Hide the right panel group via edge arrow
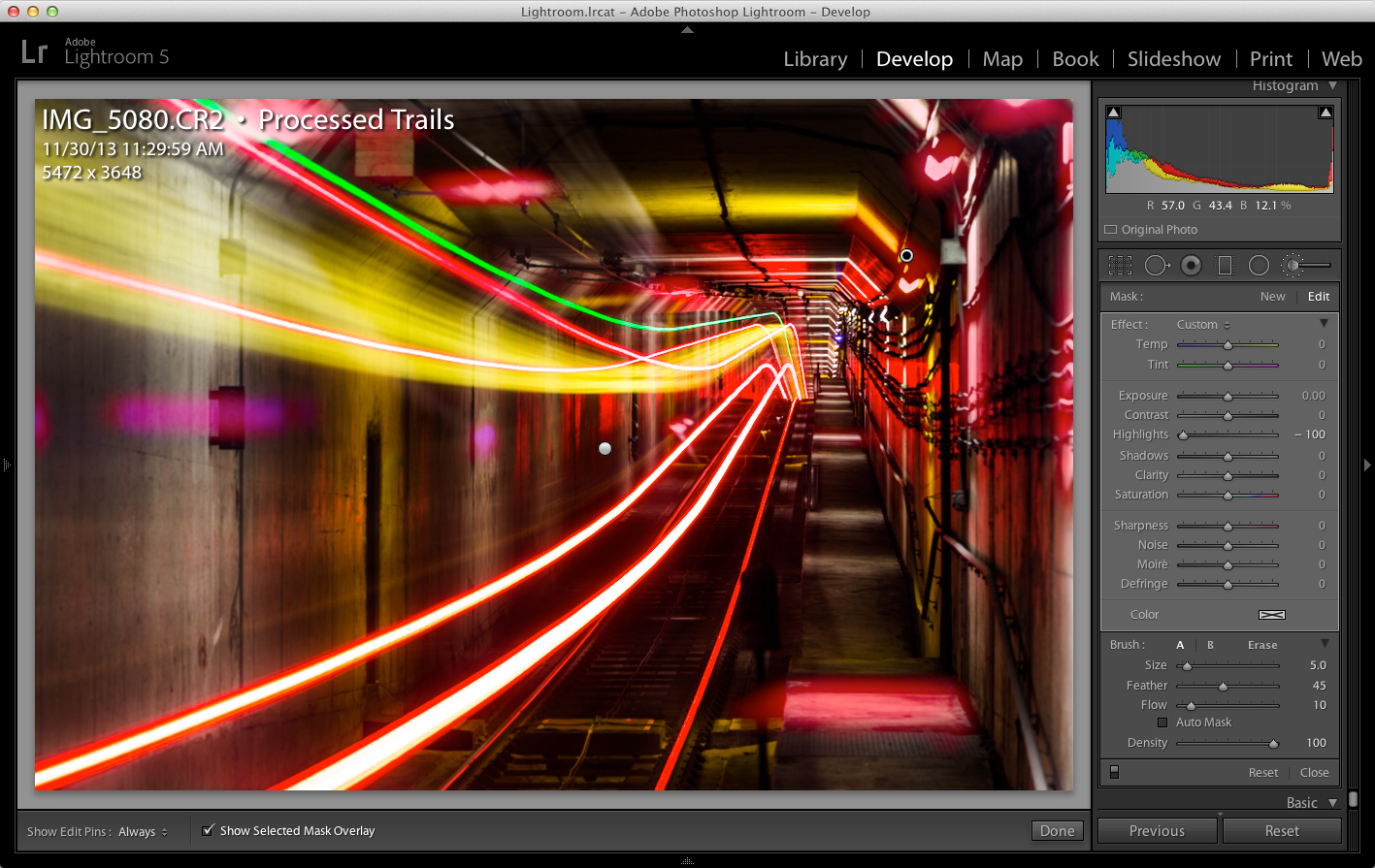This screenshot has width=1375, height=868. click(1368, 466)
